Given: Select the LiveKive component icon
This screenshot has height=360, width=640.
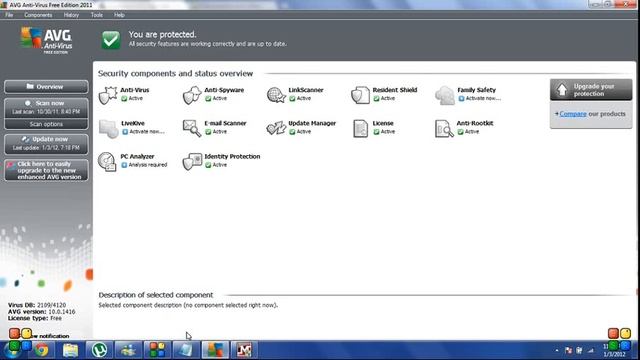Looking at the screenshot, I should (x=108, y=128).
